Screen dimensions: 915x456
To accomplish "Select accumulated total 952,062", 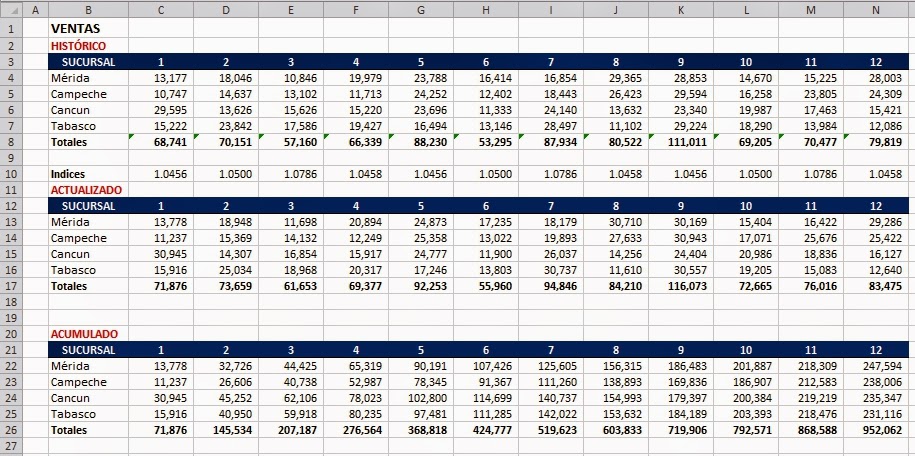I will (876, 430).
